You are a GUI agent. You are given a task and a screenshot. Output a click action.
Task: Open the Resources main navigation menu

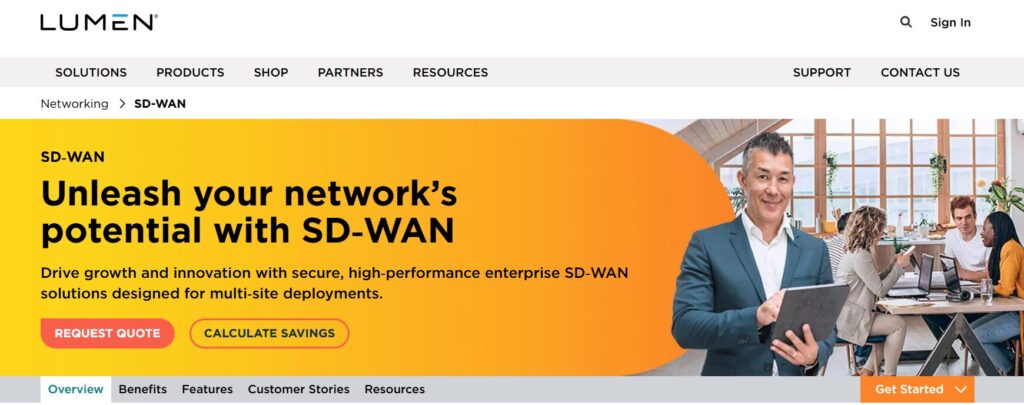450,73
